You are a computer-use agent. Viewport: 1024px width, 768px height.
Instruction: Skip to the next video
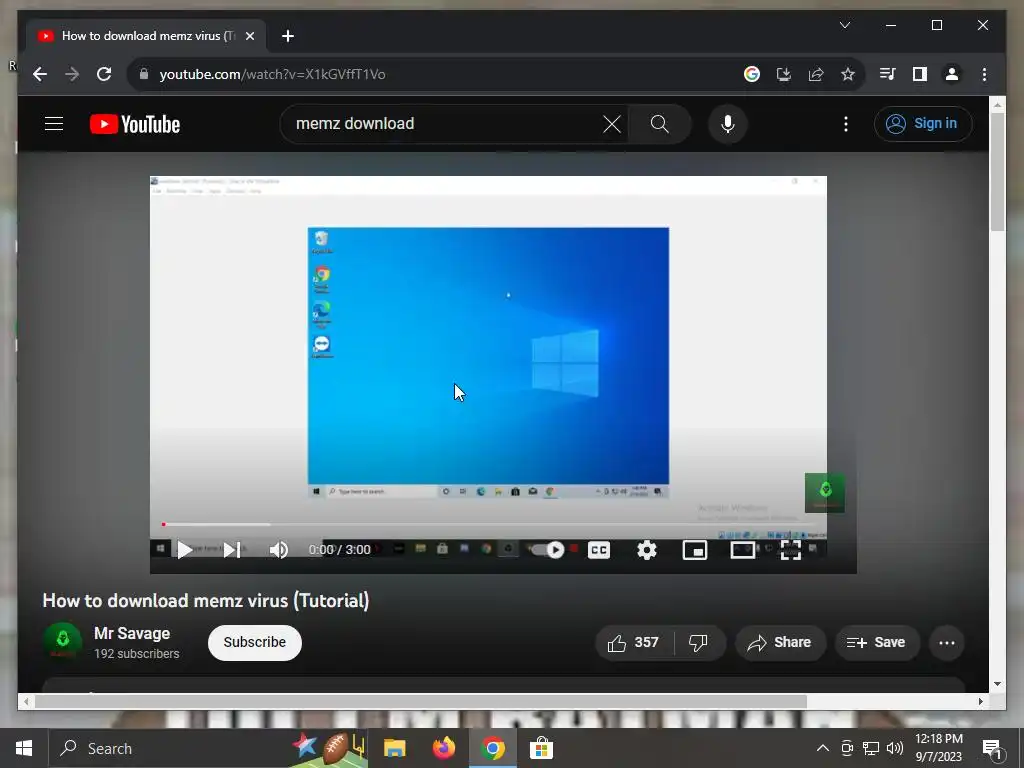tap(232, 550)
